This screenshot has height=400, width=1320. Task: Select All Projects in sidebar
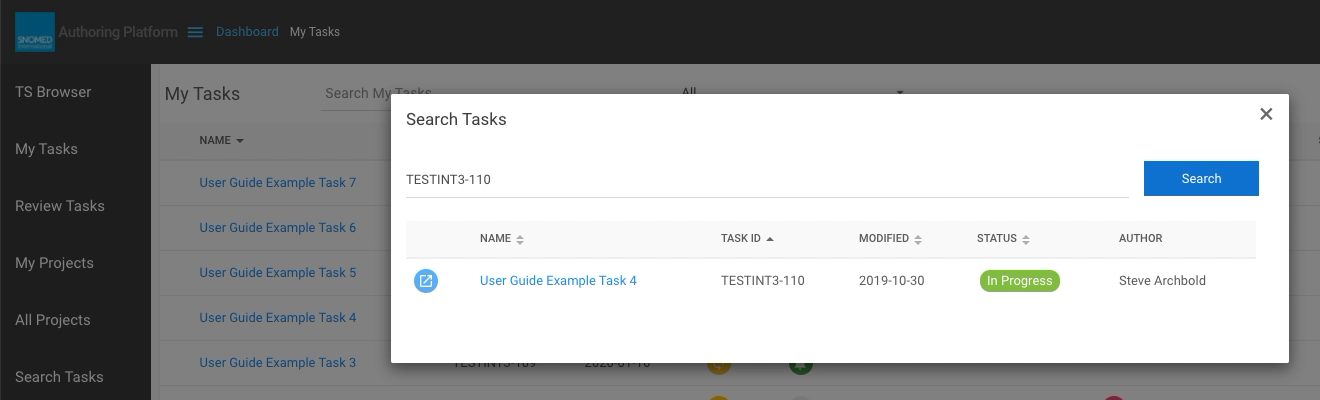[x=53, y=320]
